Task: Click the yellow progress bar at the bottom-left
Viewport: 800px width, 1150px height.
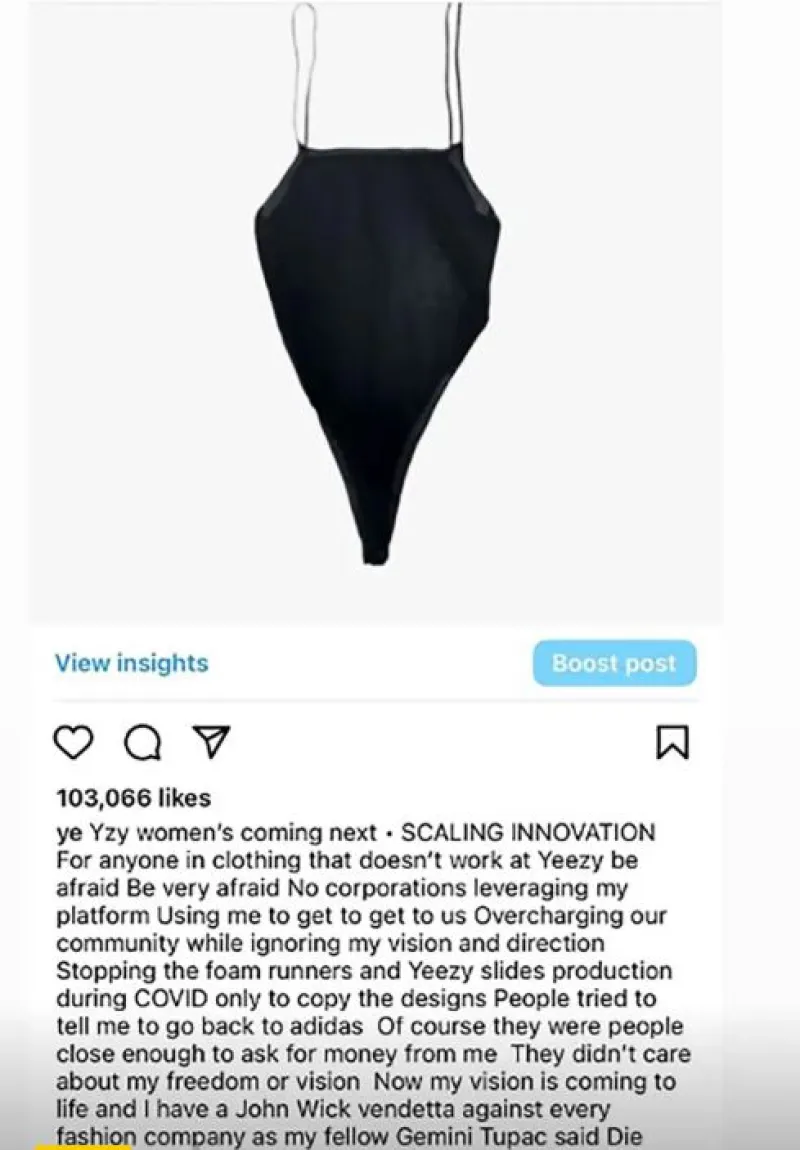Action: pyautogui.click(x=83, y=1146)
